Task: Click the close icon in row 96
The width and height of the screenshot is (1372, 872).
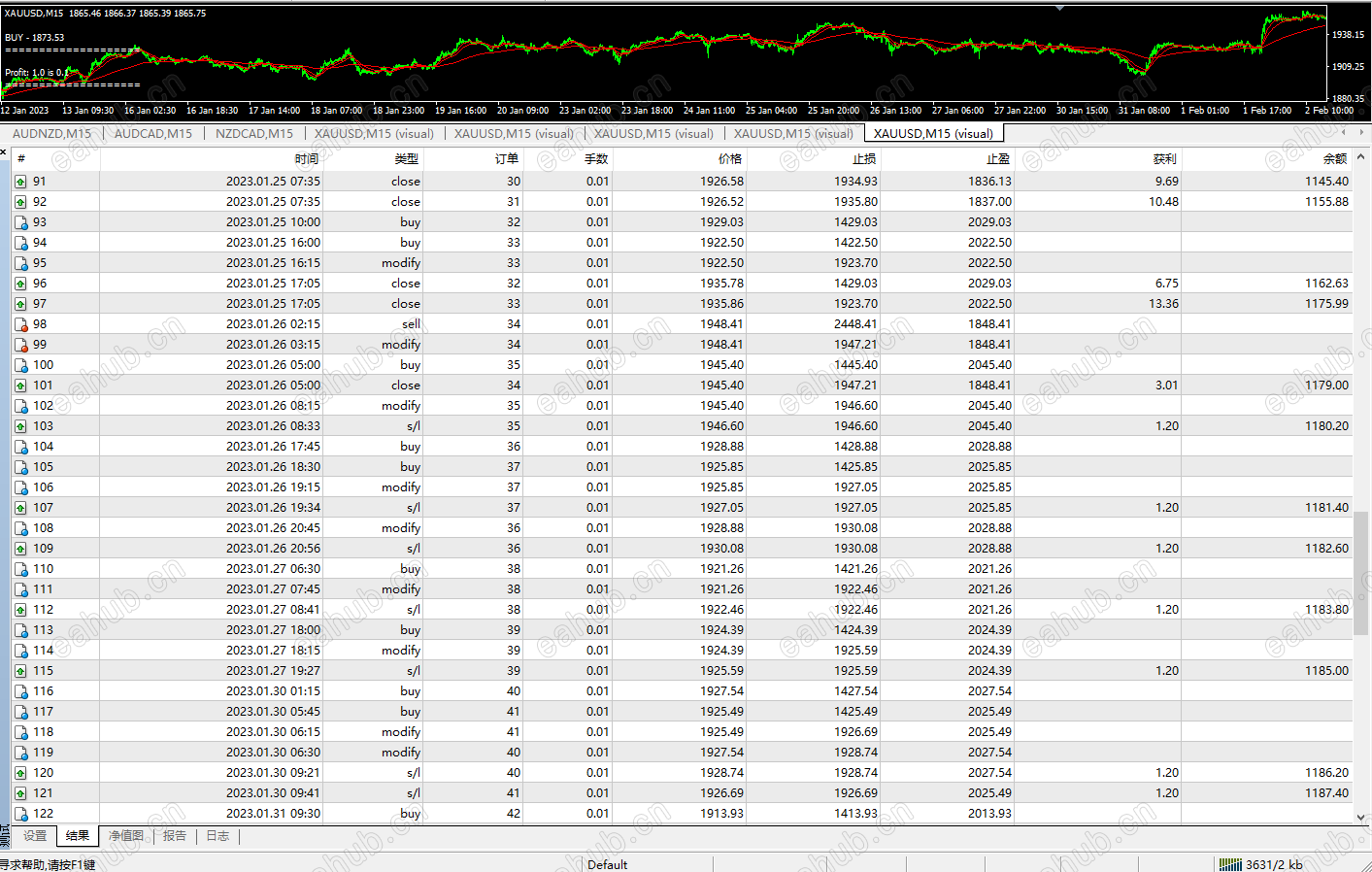Action: click(20, 284)
